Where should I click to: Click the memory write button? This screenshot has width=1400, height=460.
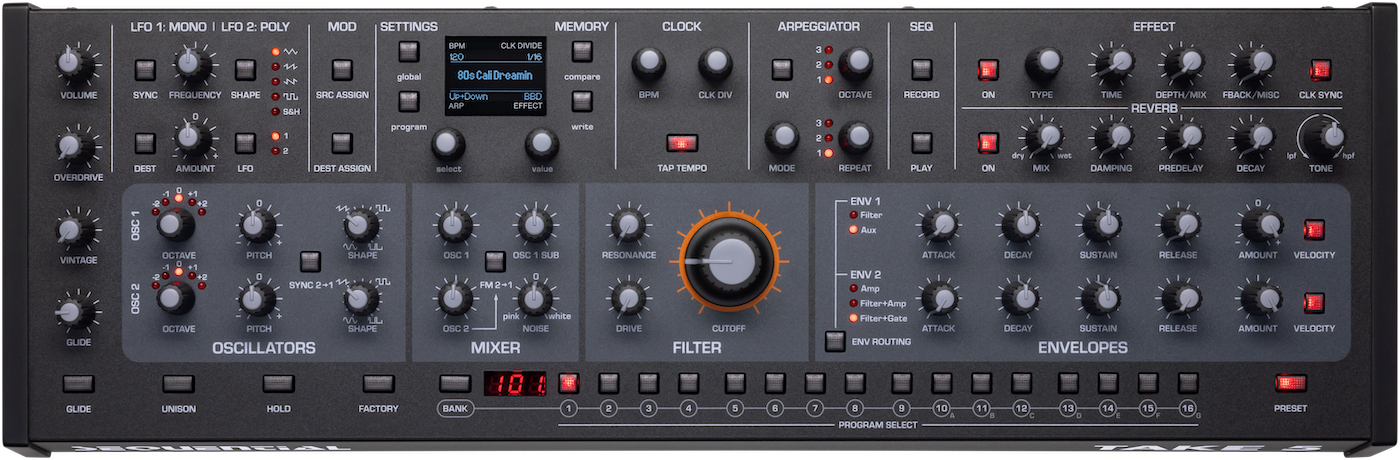click(582, 101)
